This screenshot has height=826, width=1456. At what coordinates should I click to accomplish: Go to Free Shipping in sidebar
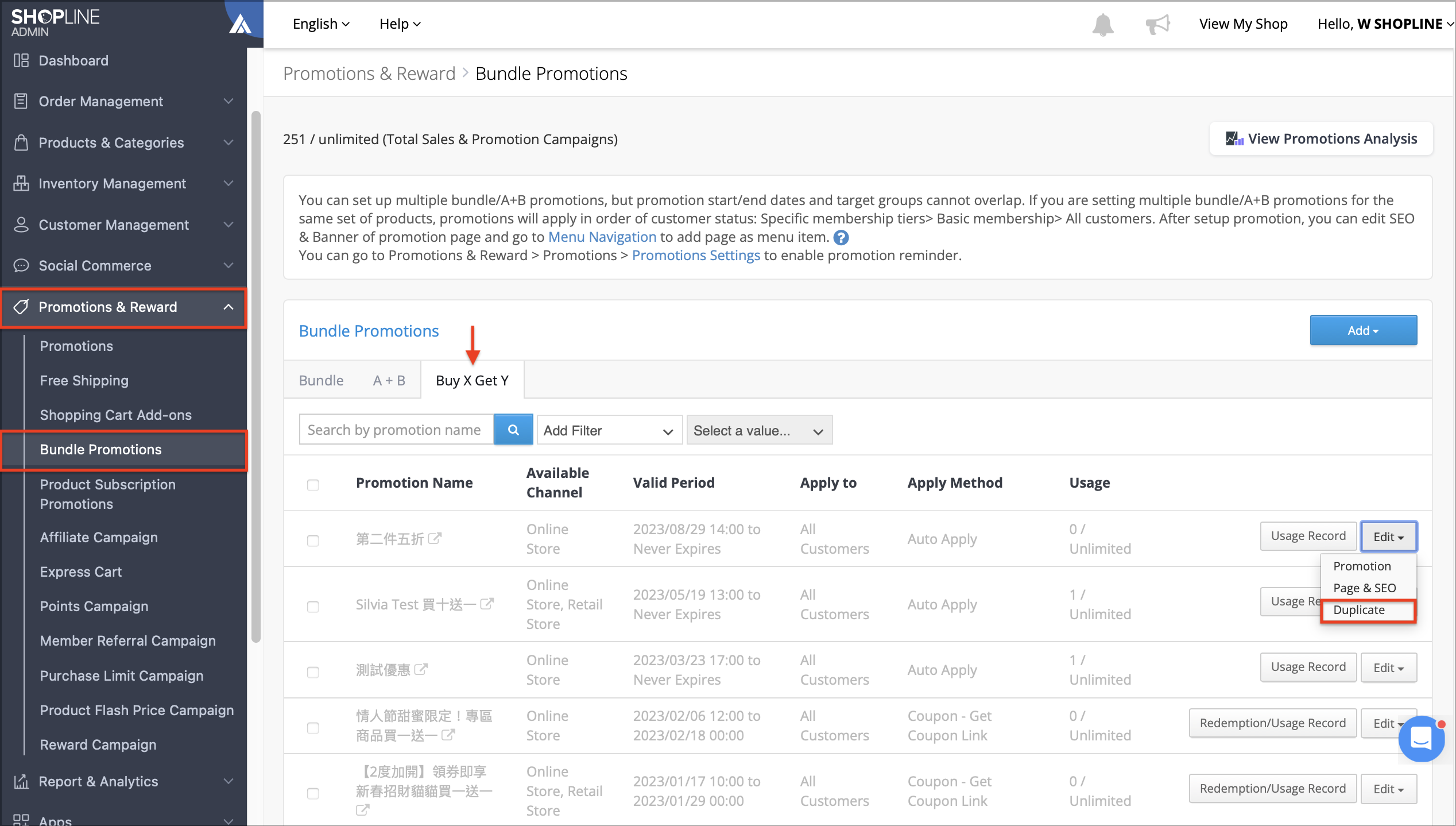pos(84,380)
